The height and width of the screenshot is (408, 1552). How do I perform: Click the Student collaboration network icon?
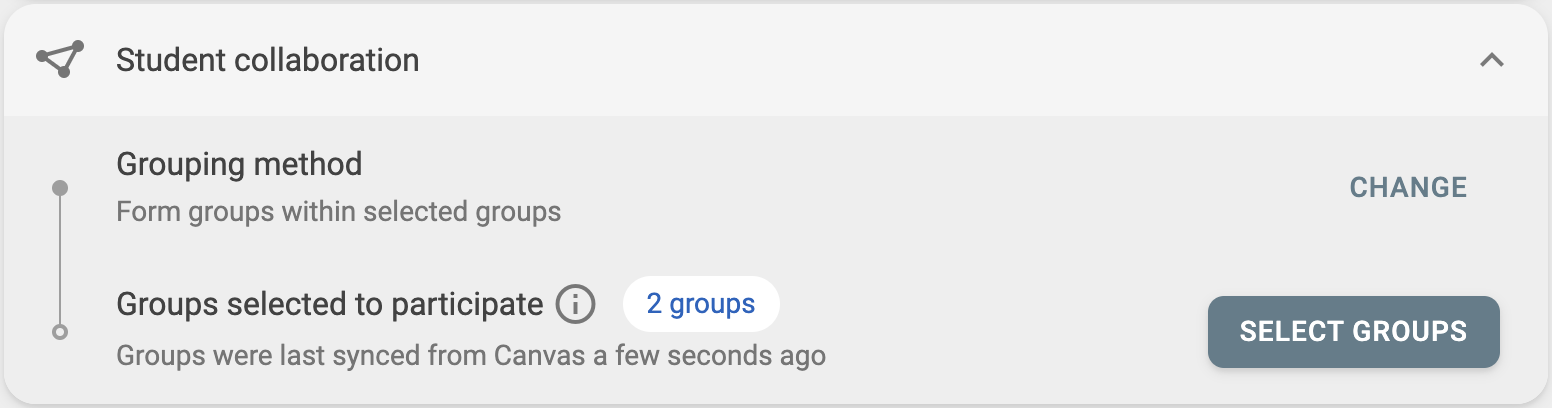coord(60,60)
